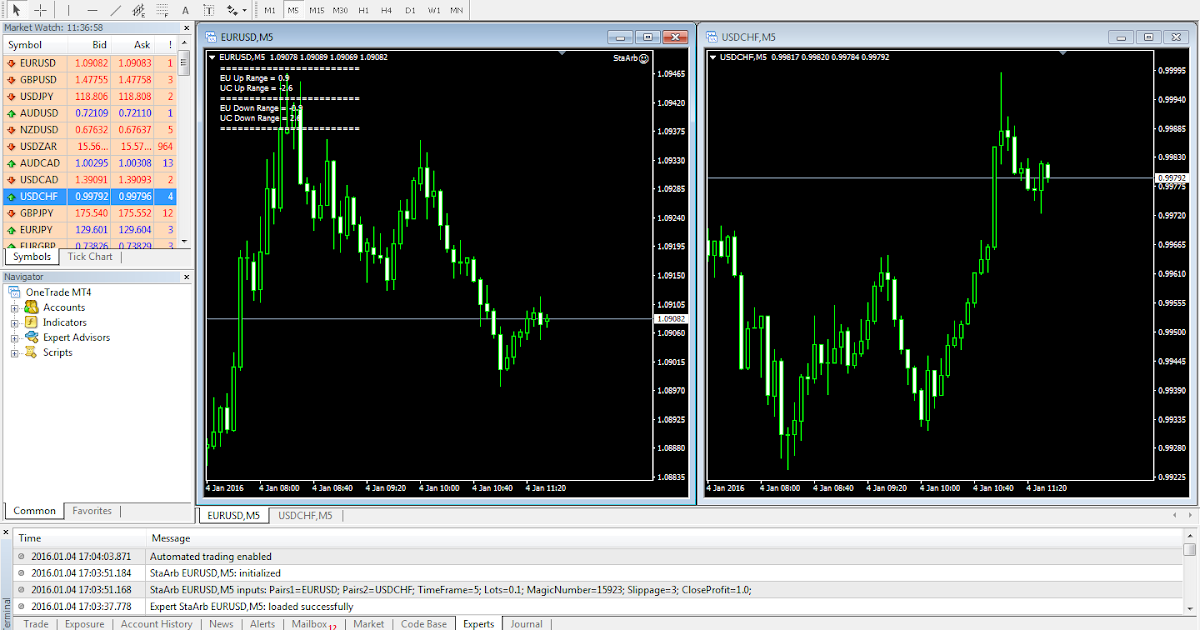Select the text (A) drawing tool

tap(185, 10)
